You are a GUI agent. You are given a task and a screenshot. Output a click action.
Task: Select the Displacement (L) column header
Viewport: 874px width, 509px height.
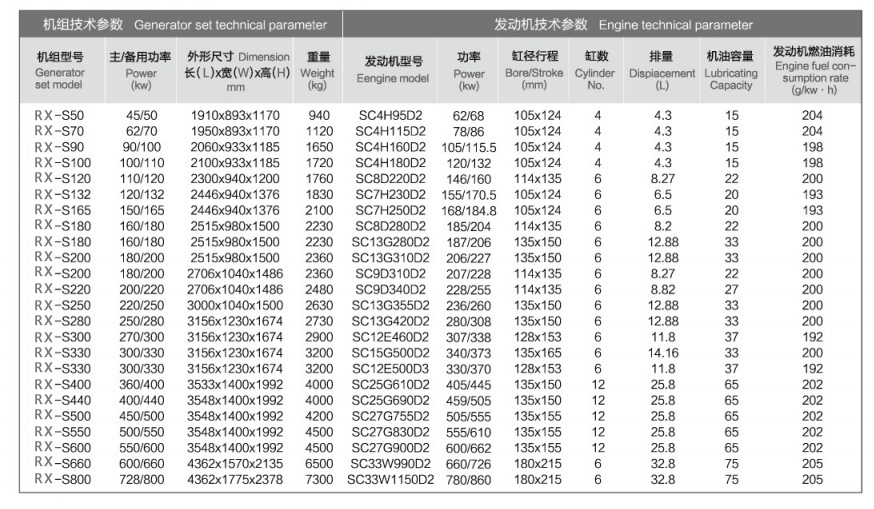pos(662,70)
